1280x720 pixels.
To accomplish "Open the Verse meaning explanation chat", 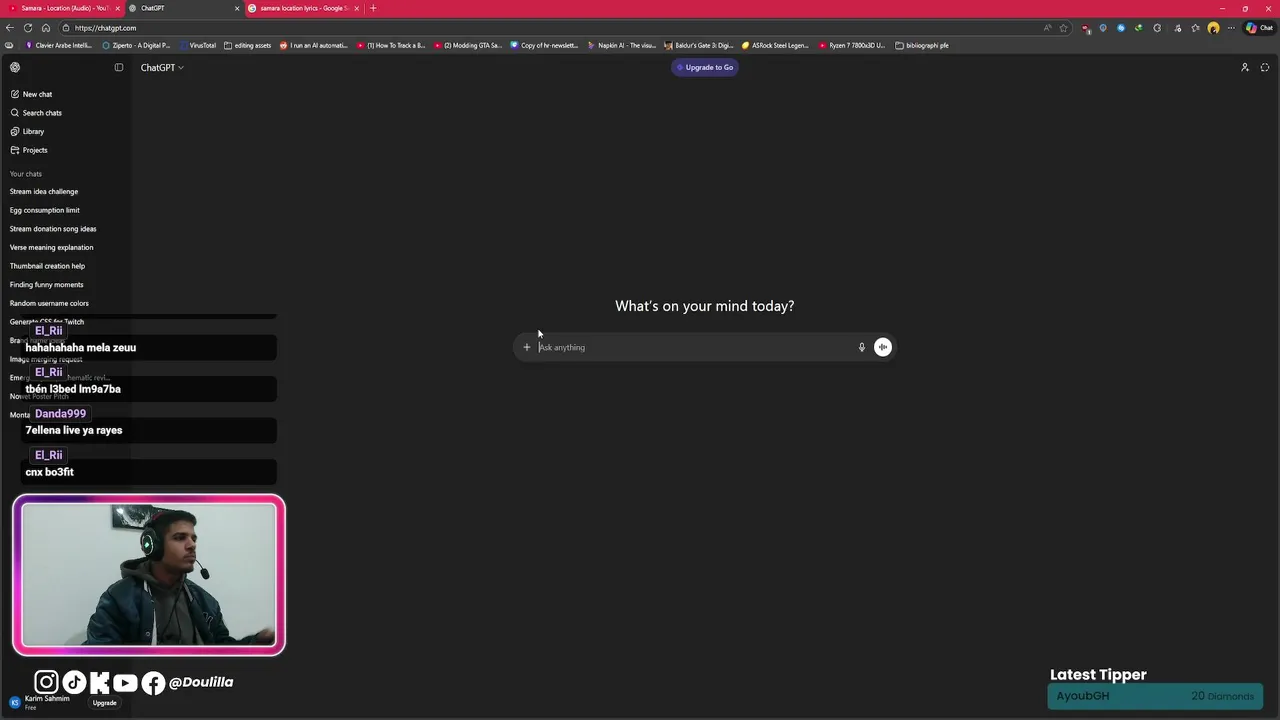I will click(x=51, y=247).
